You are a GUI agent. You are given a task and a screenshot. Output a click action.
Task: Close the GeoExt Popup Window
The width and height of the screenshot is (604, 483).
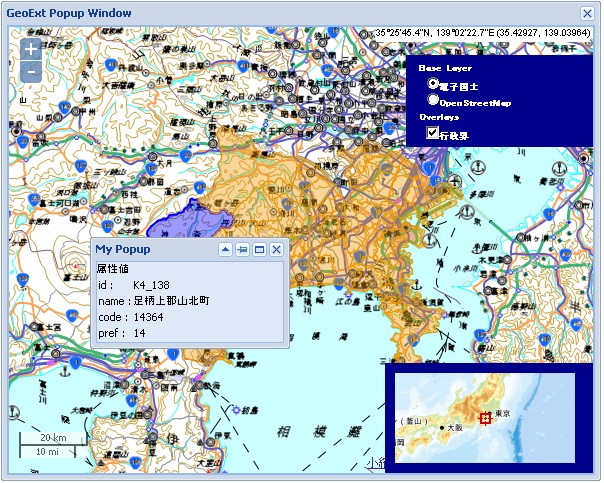(x=587, y=14)
